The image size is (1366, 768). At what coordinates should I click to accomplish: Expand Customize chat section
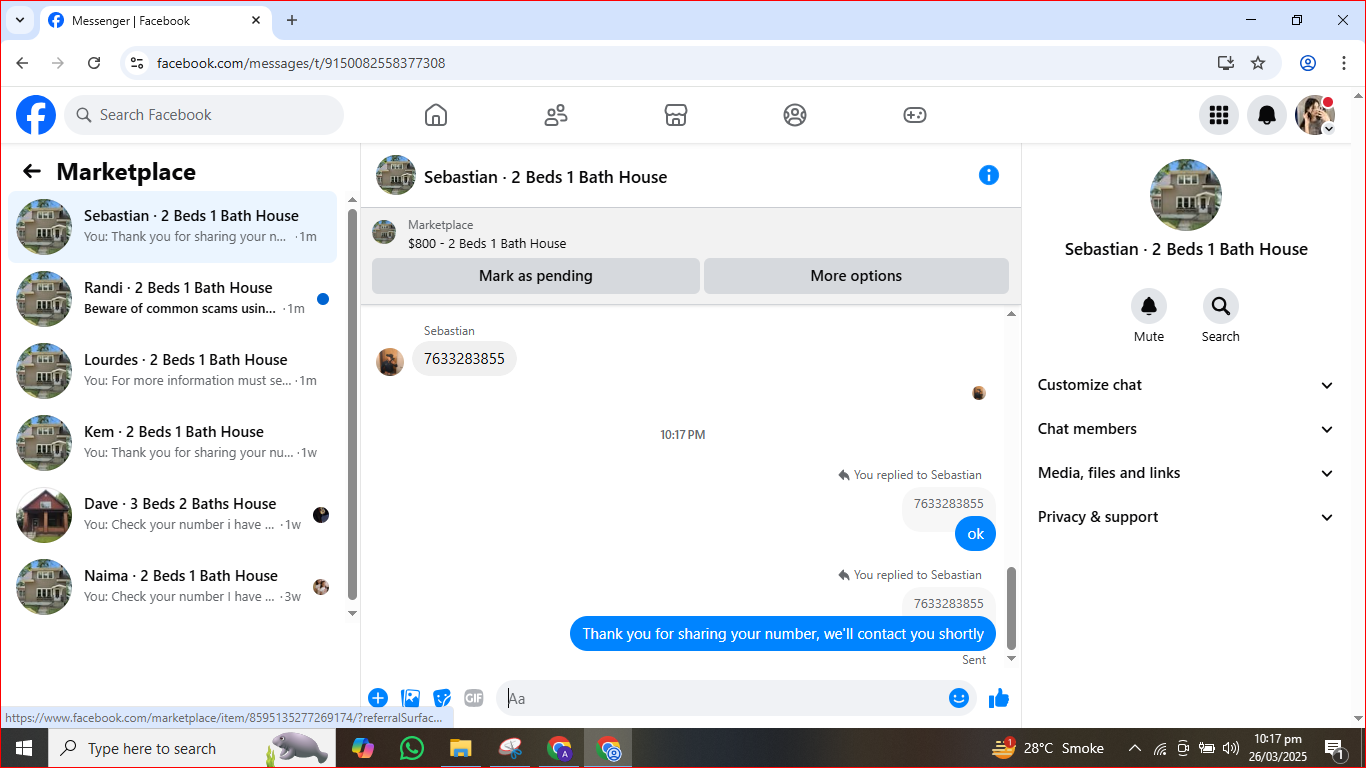1186,385
